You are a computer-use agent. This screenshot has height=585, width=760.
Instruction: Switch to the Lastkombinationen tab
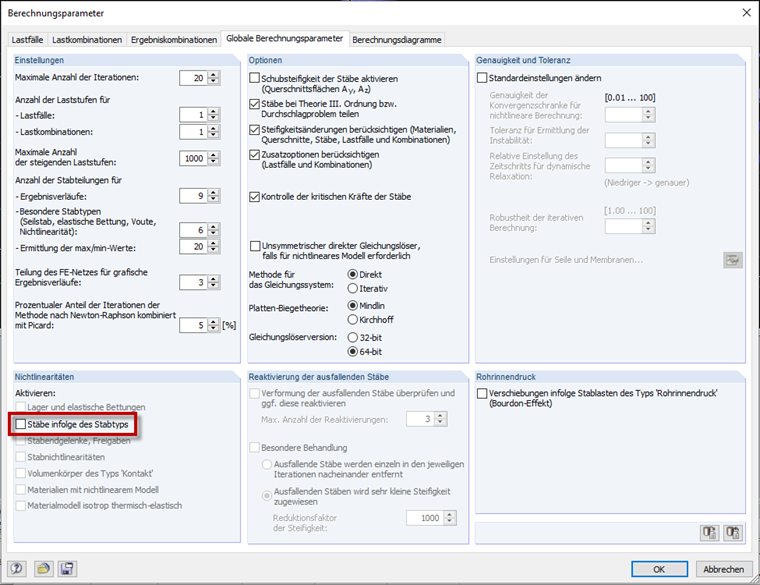click(87, 40)
